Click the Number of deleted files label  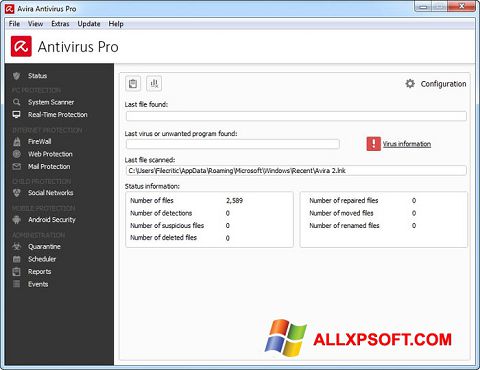coord(163,238)
